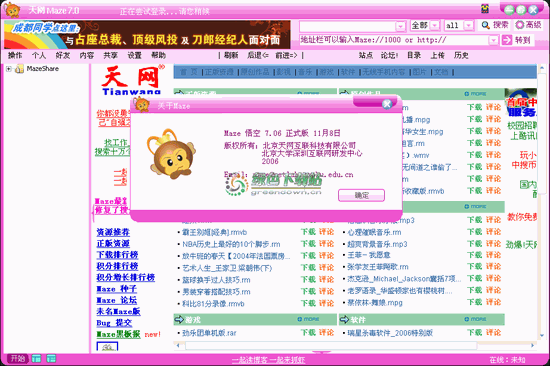This screenshot has height=366, width=550.
Task: Click the 论坛 toolbar item
Action: pos(390,55)
